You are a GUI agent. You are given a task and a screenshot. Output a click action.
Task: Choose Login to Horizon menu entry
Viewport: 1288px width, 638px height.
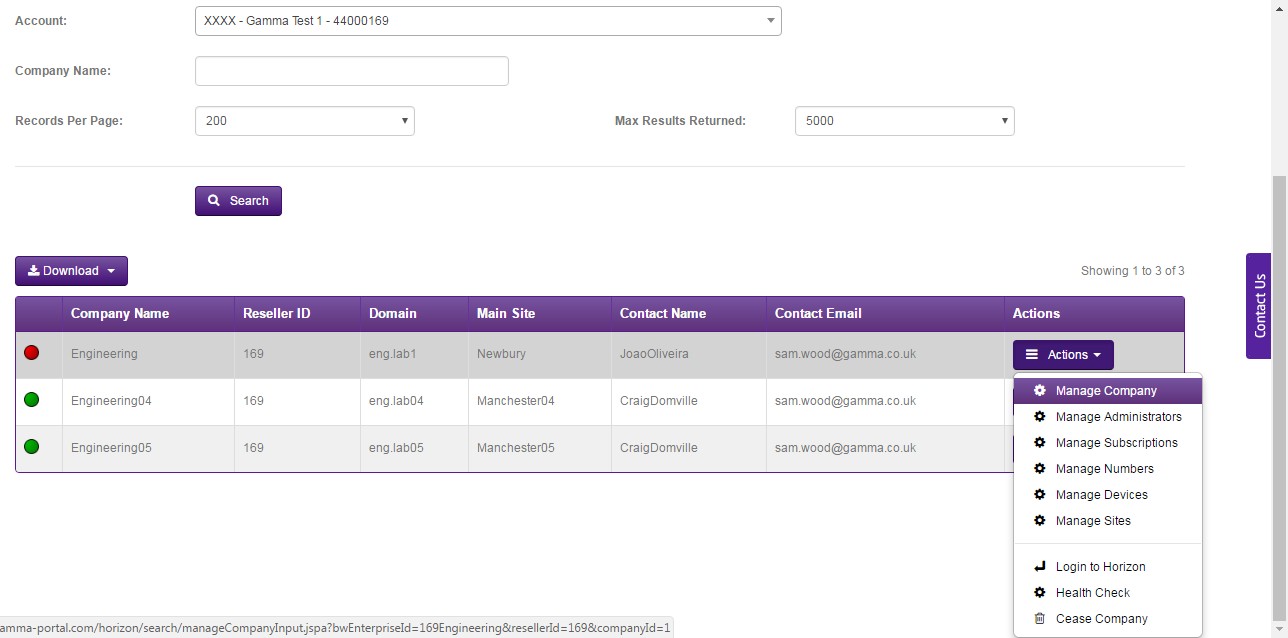(x=1108, y=567)
